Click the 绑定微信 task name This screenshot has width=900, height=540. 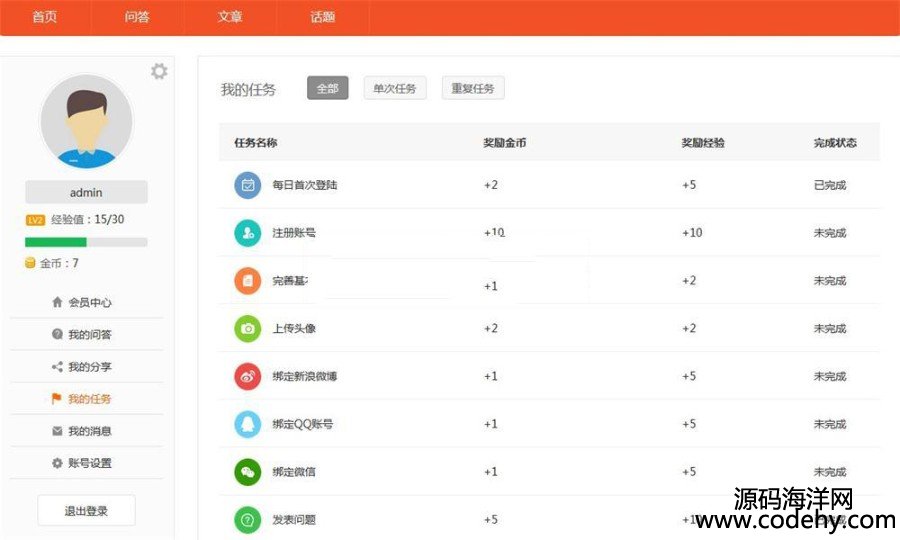pos(294,472)
